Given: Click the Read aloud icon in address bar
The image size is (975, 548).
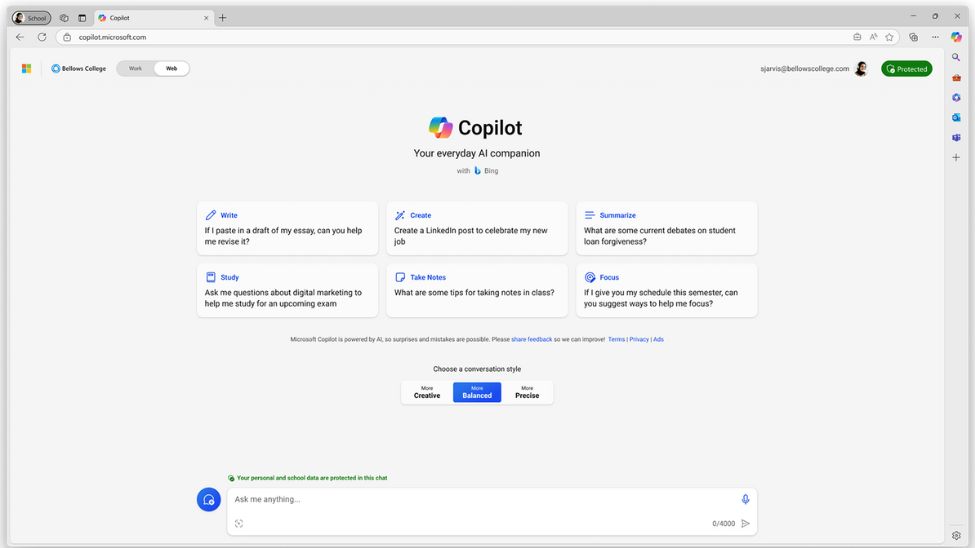Looking at the screenshot, I should pos(873,37).
